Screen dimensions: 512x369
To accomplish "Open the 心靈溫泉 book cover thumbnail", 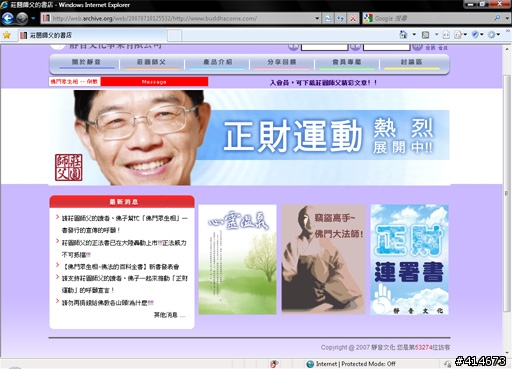I will pos(237,259).
